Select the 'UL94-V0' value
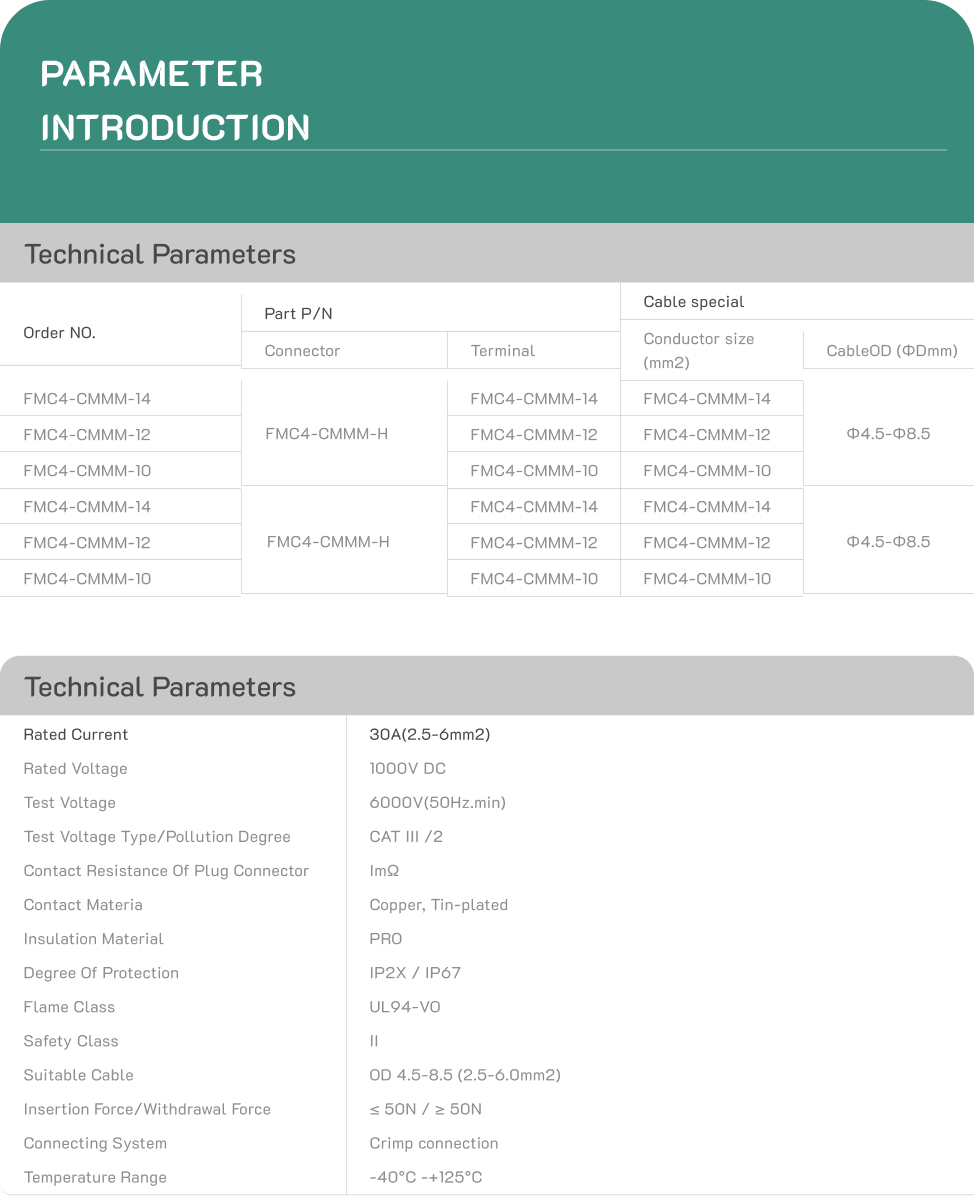The height and width of the screenshot is (1196, 974). pos(404,1007)
